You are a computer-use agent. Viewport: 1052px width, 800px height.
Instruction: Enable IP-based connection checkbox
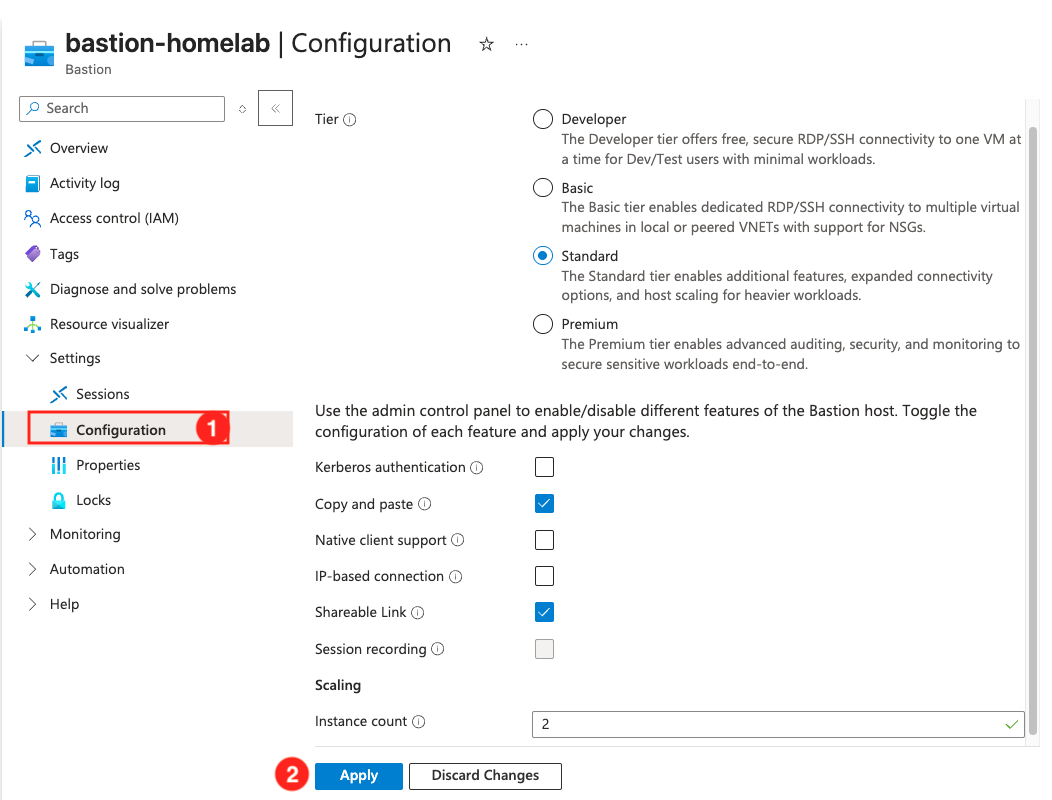click(x=544, y=576)
